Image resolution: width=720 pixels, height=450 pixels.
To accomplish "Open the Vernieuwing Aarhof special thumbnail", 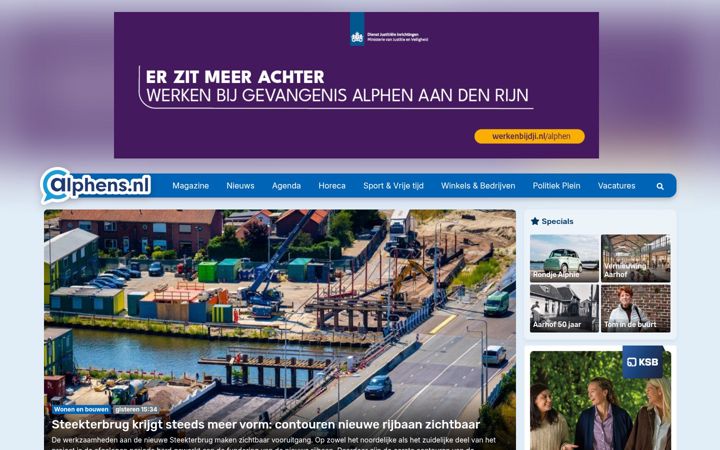I will (x=636, y=258).
